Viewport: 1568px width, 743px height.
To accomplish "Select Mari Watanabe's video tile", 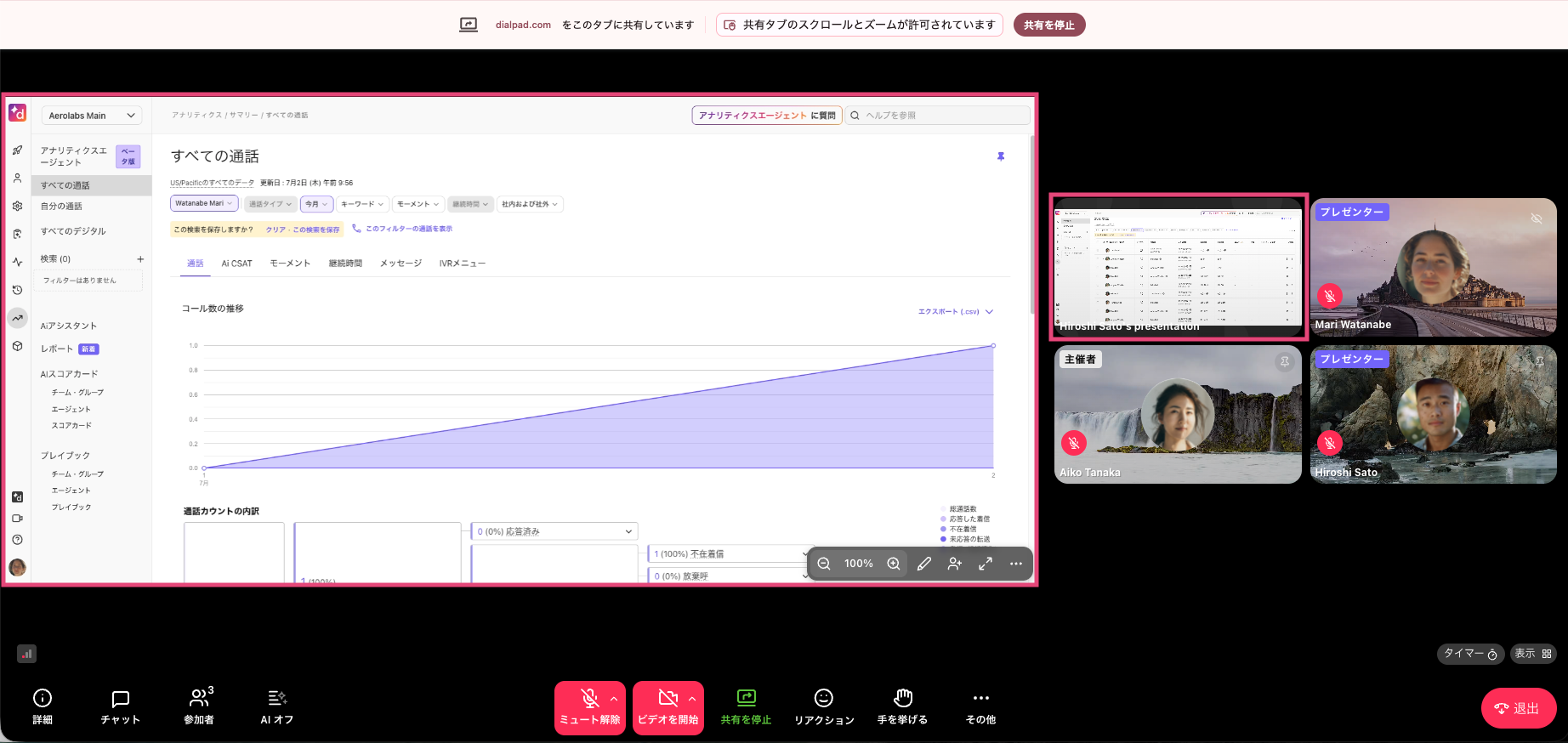I will click(1434, 267).
